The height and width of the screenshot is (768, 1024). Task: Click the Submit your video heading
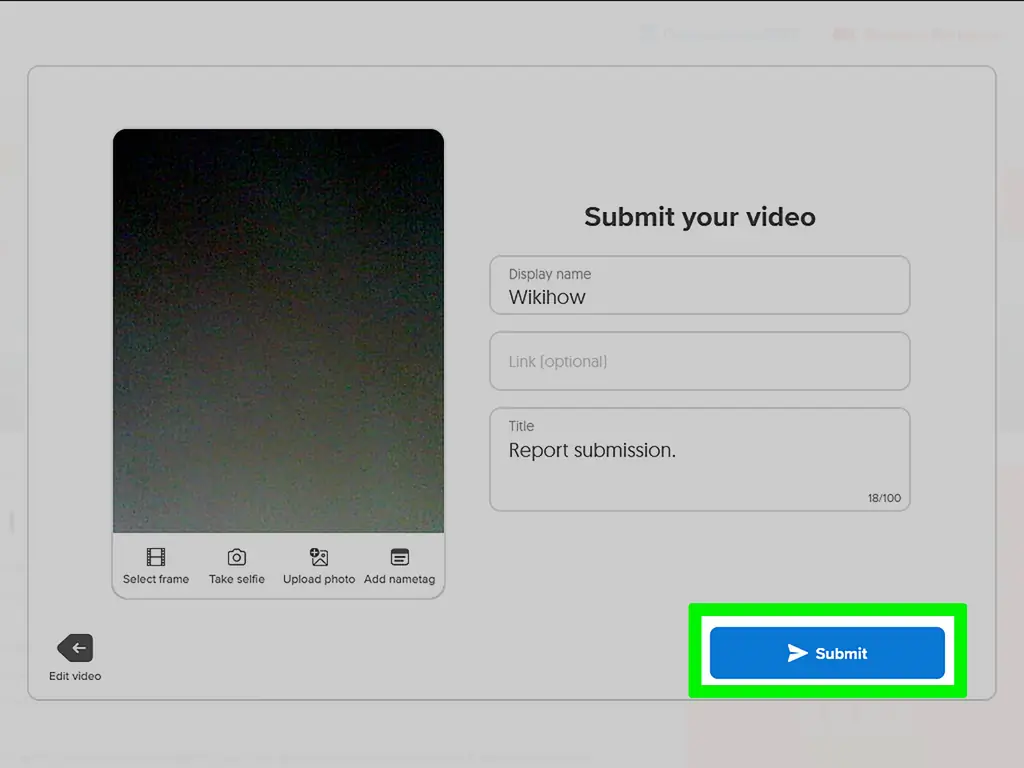click(699, 217)
